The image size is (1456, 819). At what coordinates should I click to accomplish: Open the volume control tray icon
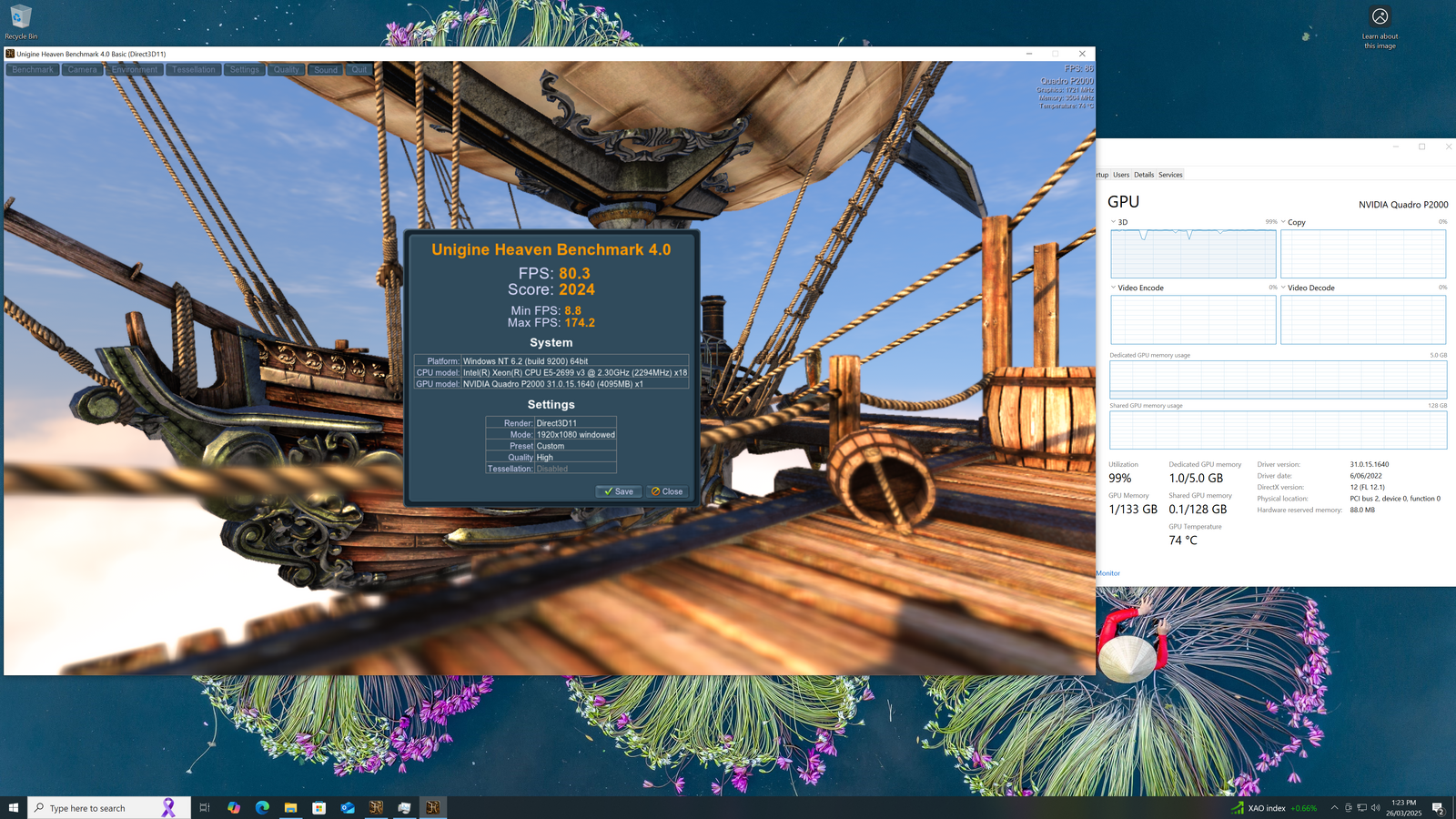point(1376,808)
